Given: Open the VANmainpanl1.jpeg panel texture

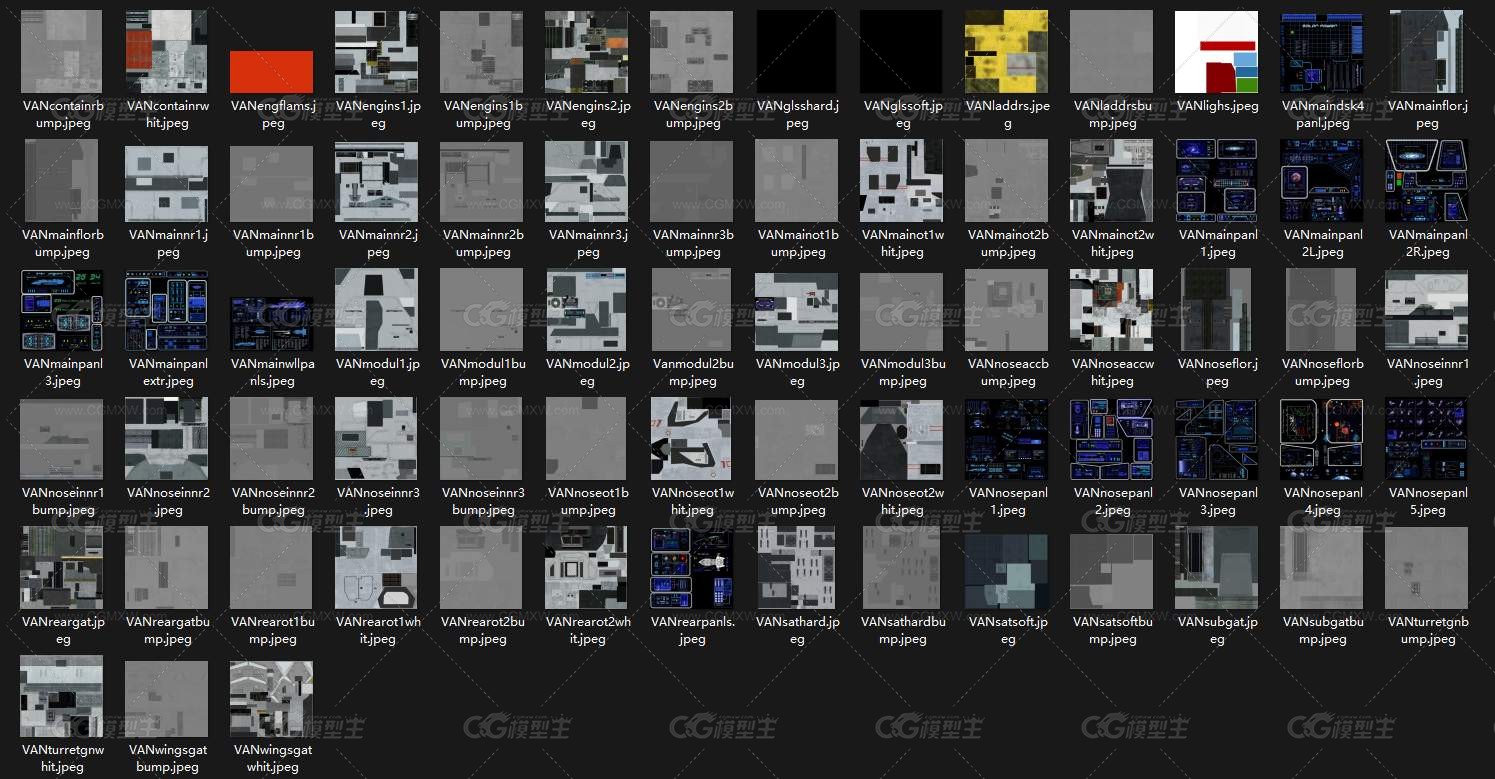Looking at the screenshot, I should (1217, 181).
